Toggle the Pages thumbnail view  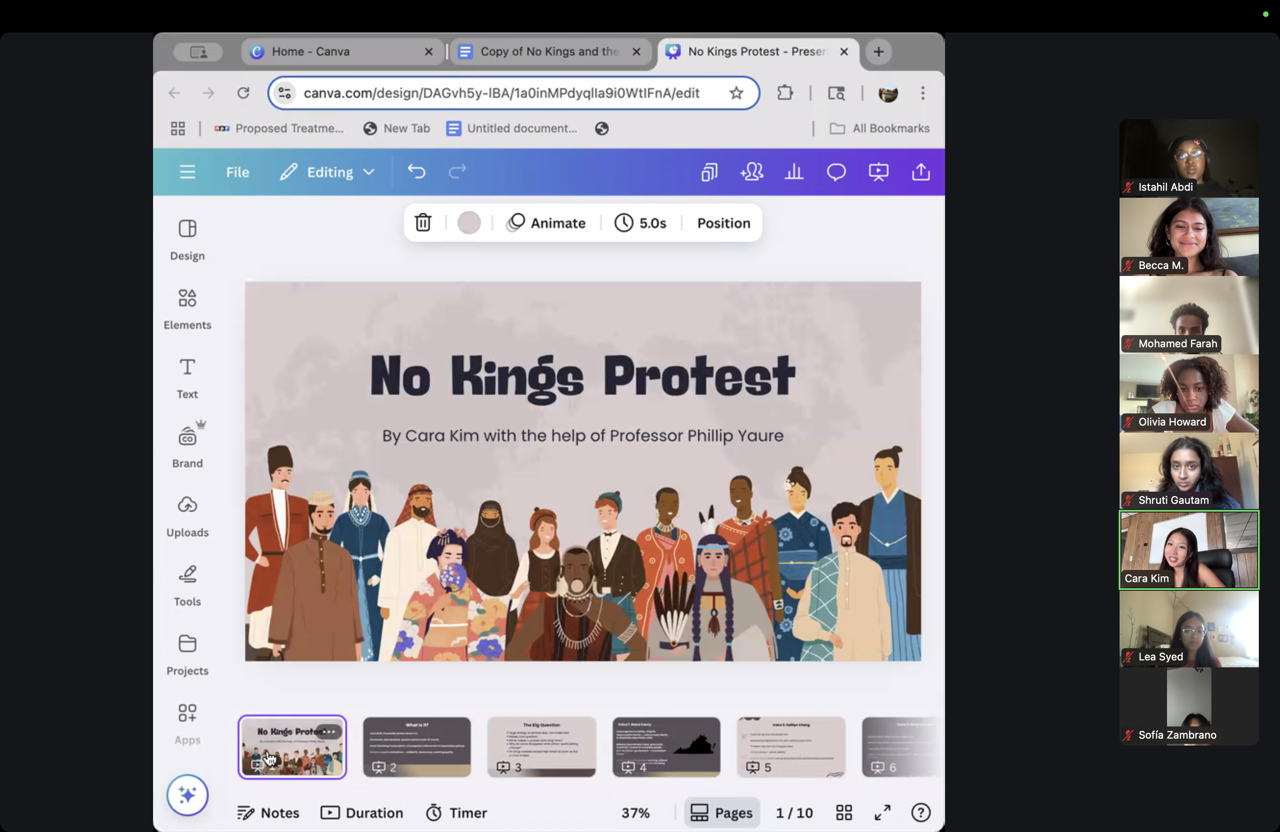point(721,813)
